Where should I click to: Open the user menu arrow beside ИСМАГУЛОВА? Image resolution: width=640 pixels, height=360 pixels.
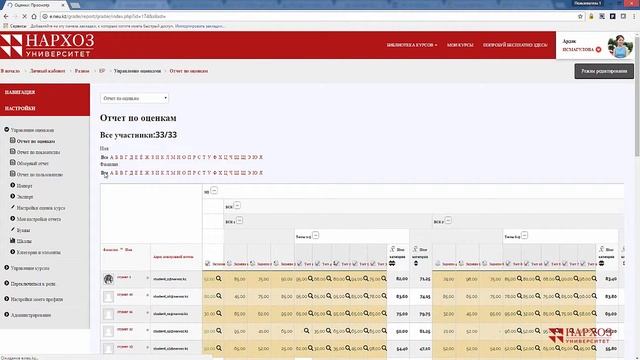(x=598, y=49)
